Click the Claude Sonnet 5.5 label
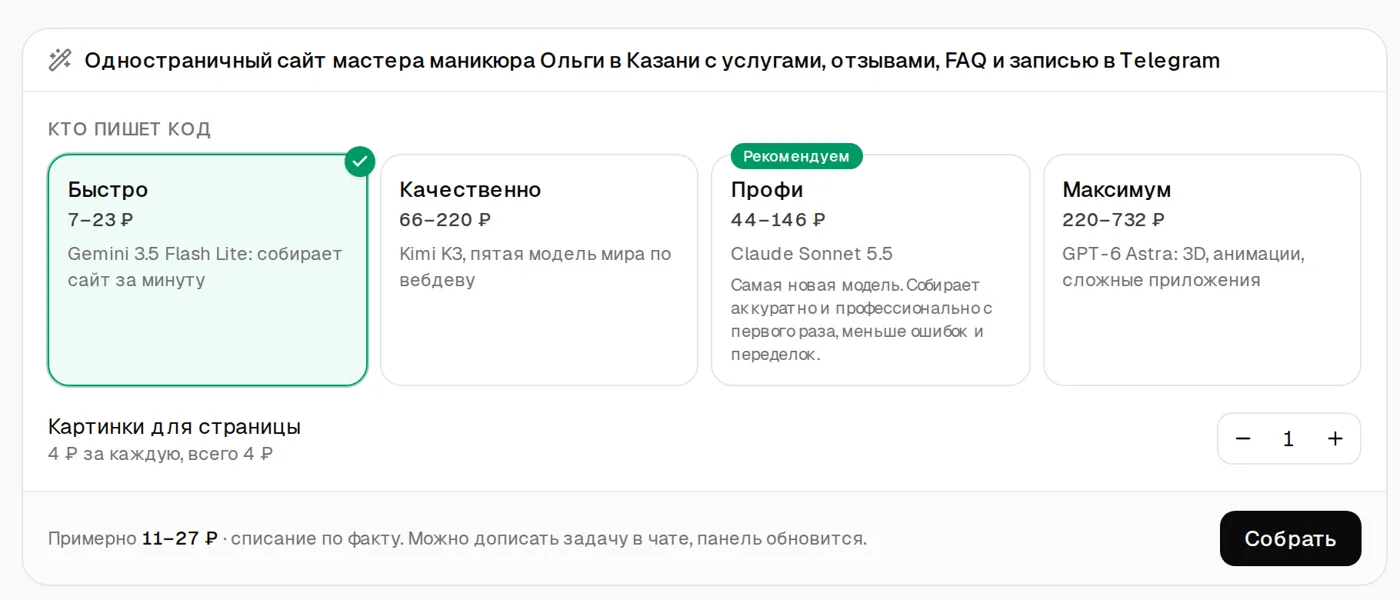Image resolution: width=1400 pixels, height=600 pixels. 812,254
